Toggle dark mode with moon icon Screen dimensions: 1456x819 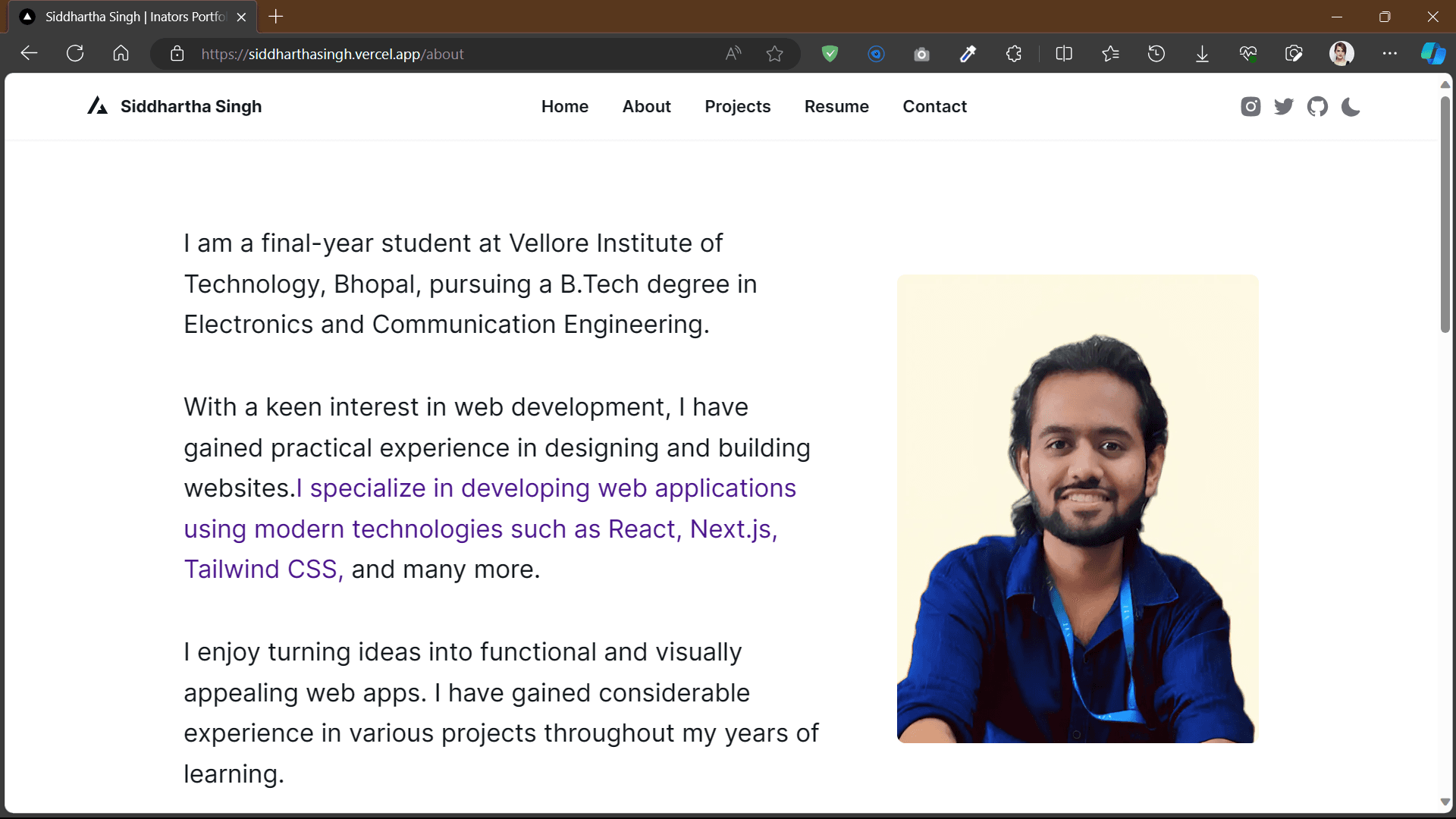(1351, 107)
